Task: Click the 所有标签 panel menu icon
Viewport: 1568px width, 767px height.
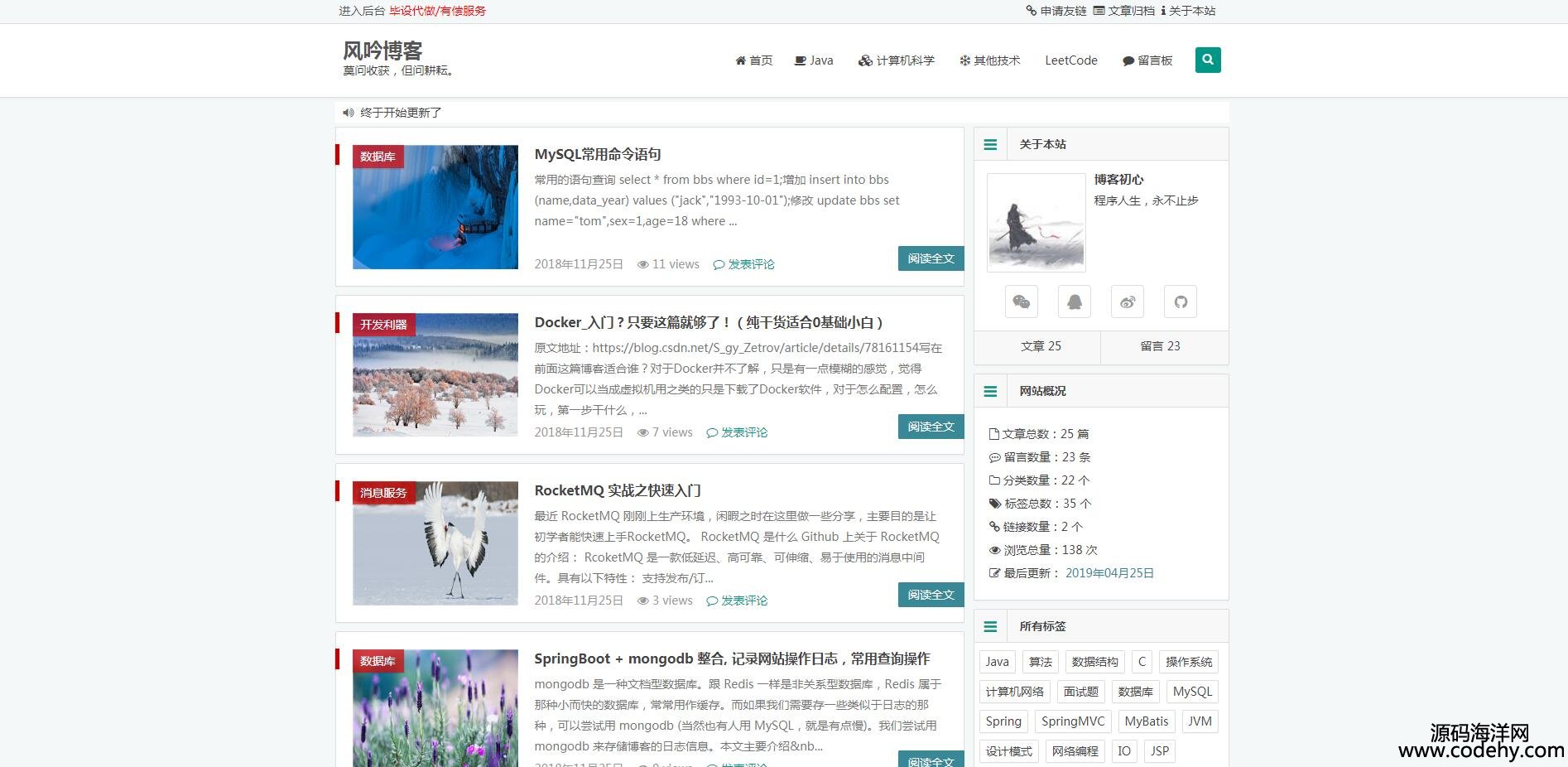Action: click(x=990, y=626)
